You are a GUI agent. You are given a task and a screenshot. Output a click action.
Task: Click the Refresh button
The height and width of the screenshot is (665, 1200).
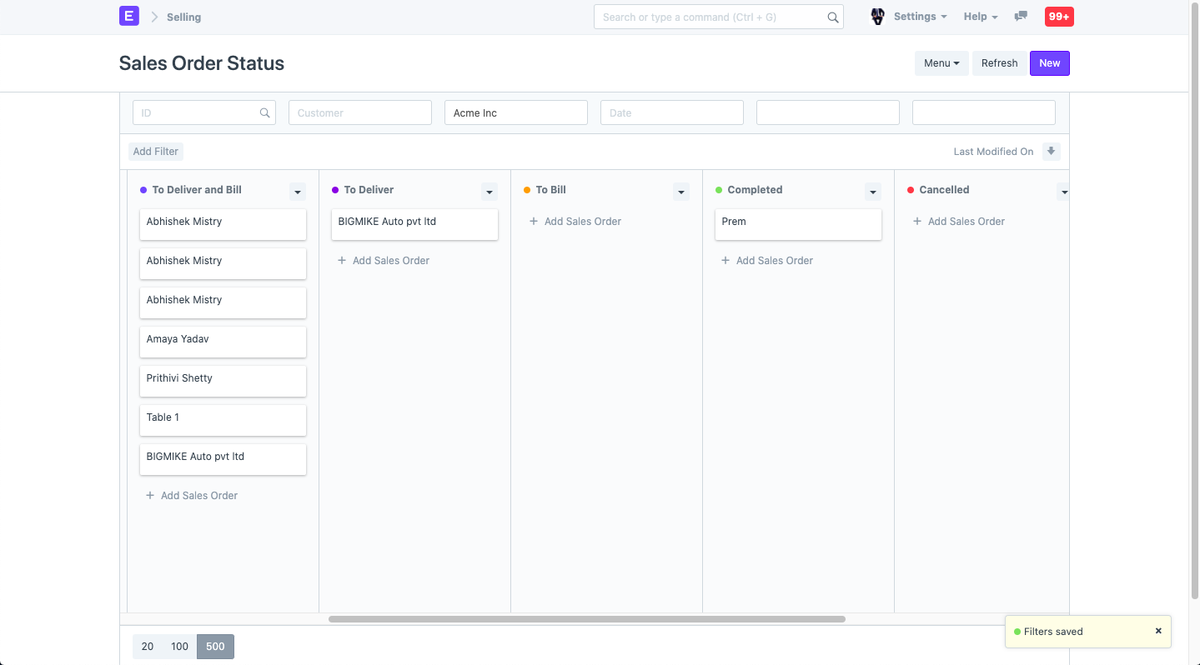[x=999, y=63]
